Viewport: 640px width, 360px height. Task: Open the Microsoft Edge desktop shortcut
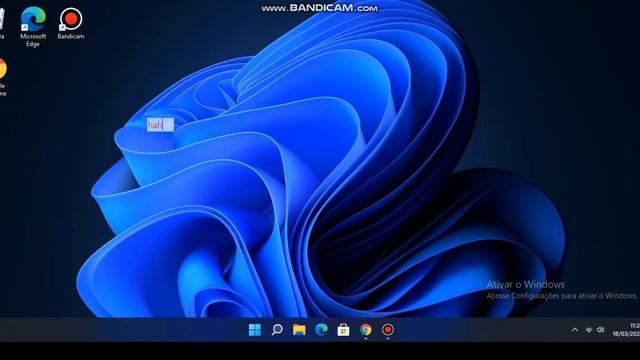33,27
